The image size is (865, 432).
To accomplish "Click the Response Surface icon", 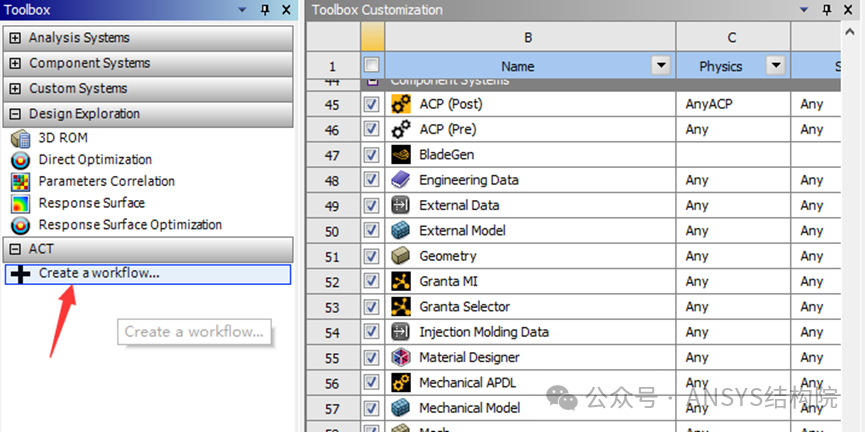I will pos(20,204).
